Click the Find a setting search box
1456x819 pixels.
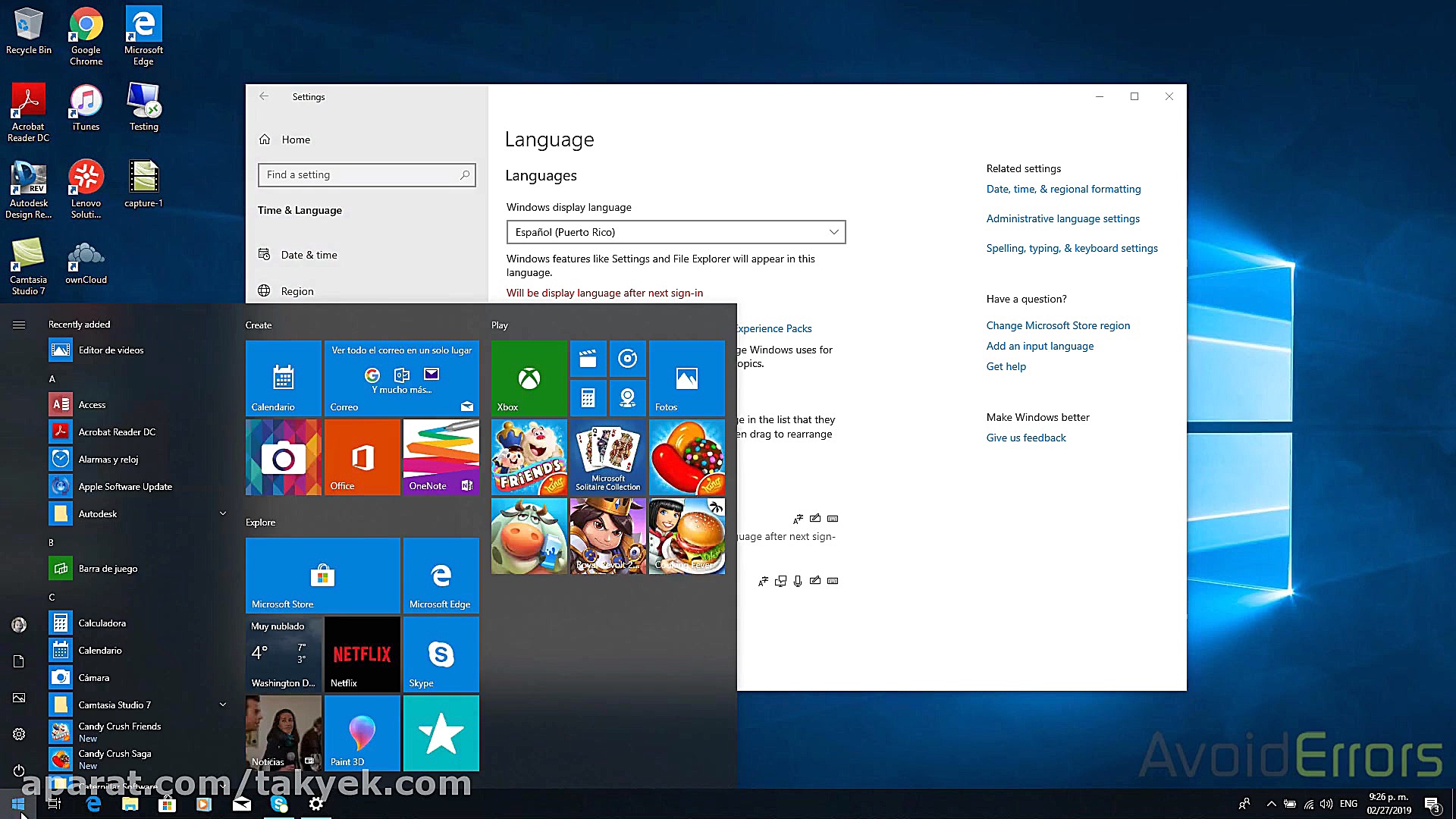click(x=366, y=174)
